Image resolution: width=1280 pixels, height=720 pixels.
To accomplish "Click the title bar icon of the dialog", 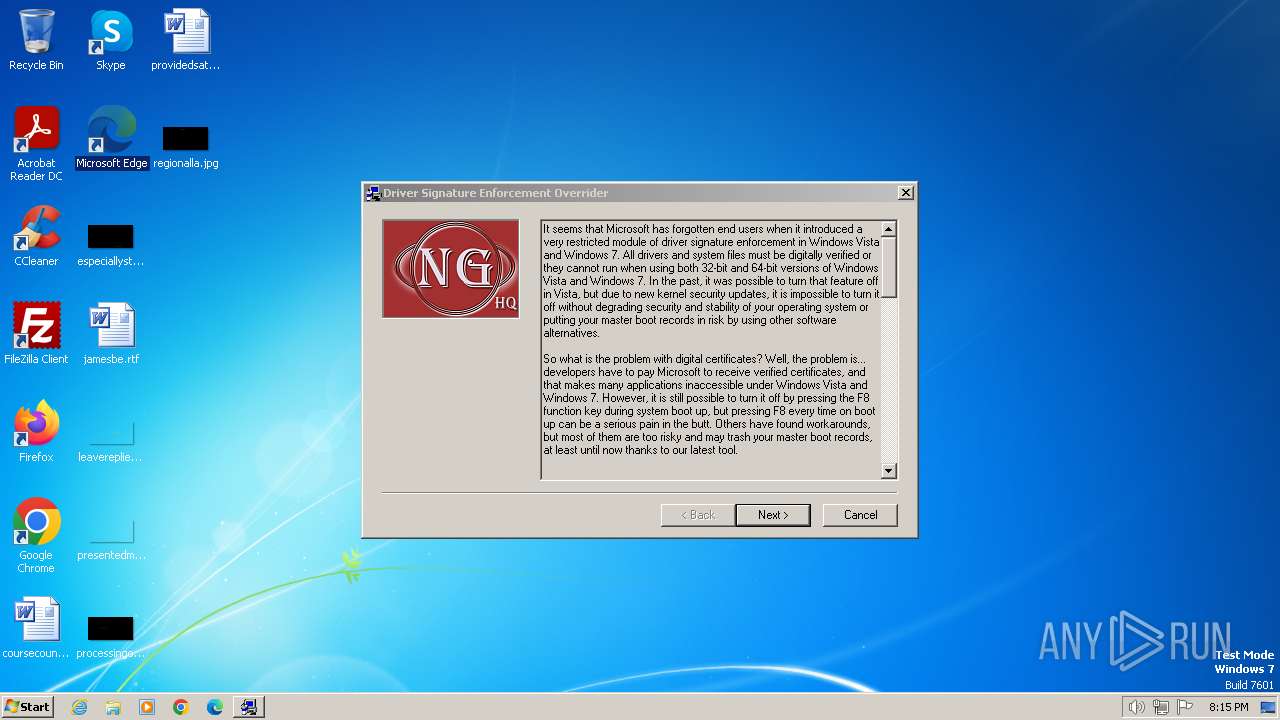I will pyautogui.click(x=373, y=193).
